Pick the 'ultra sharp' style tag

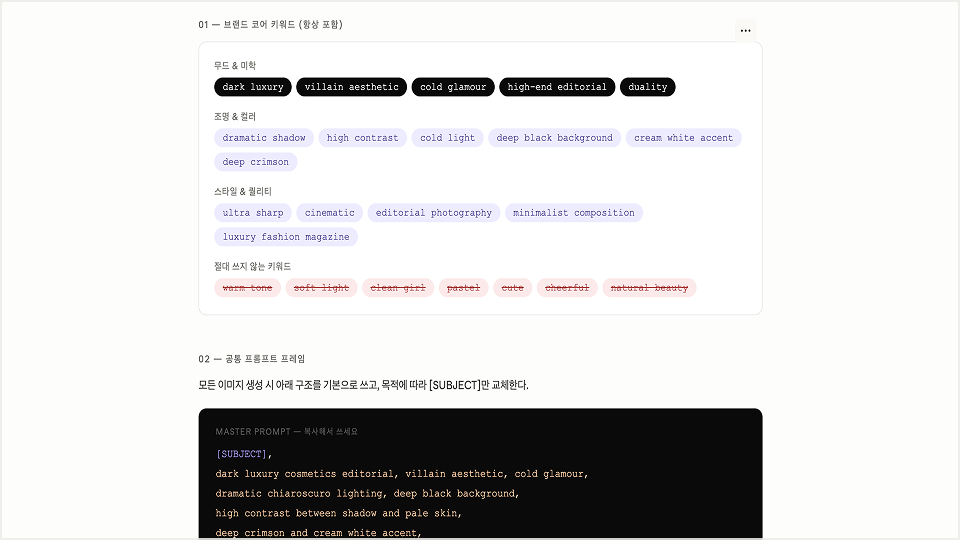[x=253, y=212]
